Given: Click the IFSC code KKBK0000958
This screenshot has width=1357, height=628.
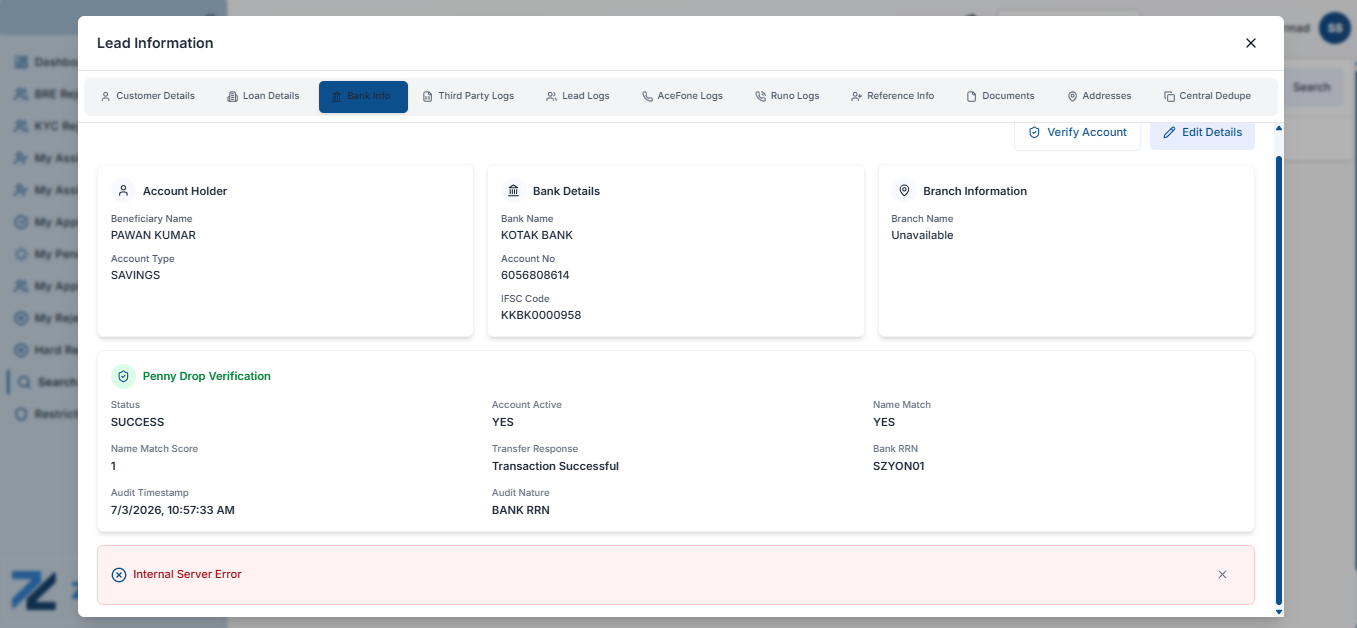Looking at the screenshot, I should pos(541,315).
